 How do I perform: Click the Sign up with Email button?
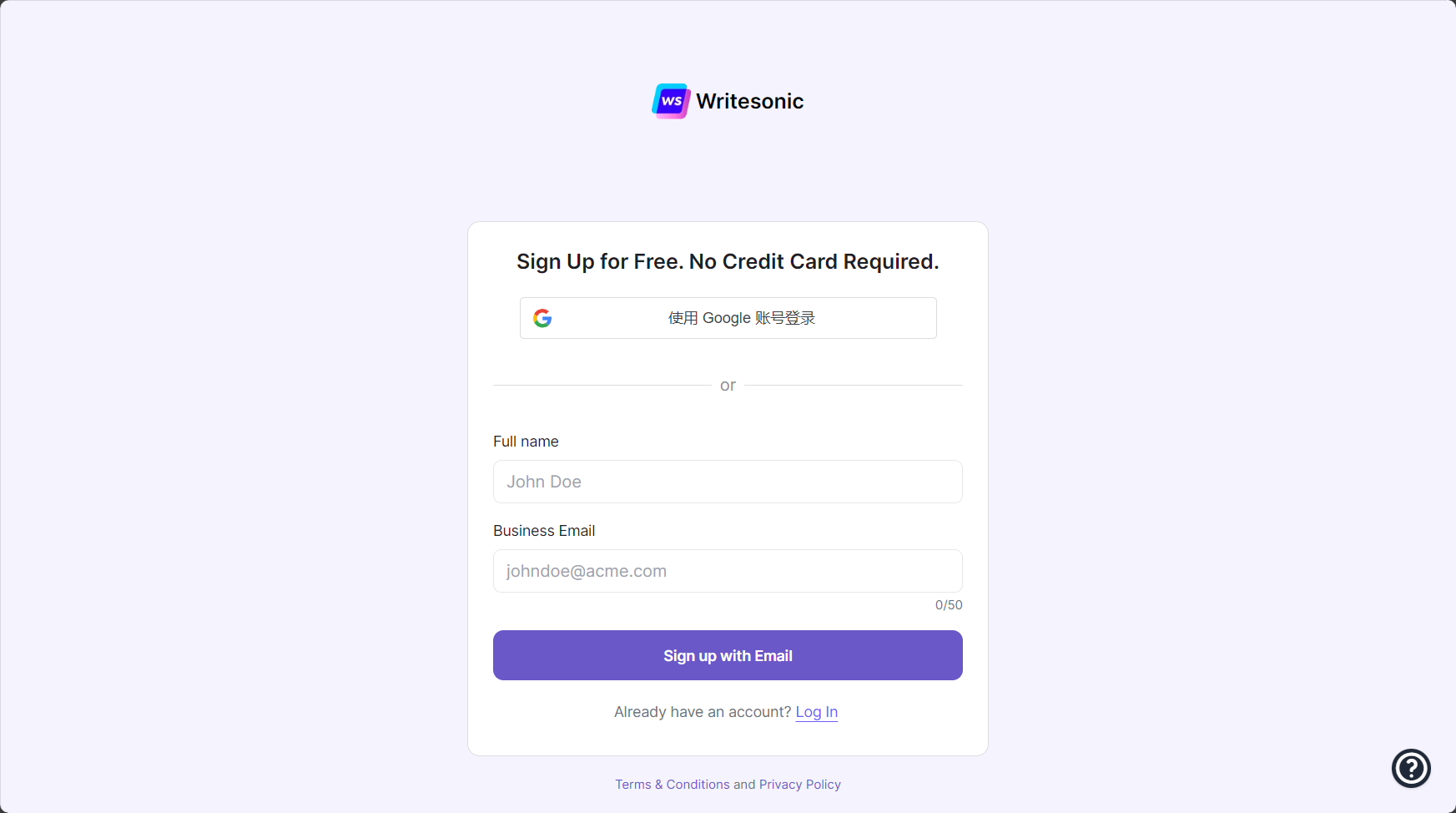728,655
